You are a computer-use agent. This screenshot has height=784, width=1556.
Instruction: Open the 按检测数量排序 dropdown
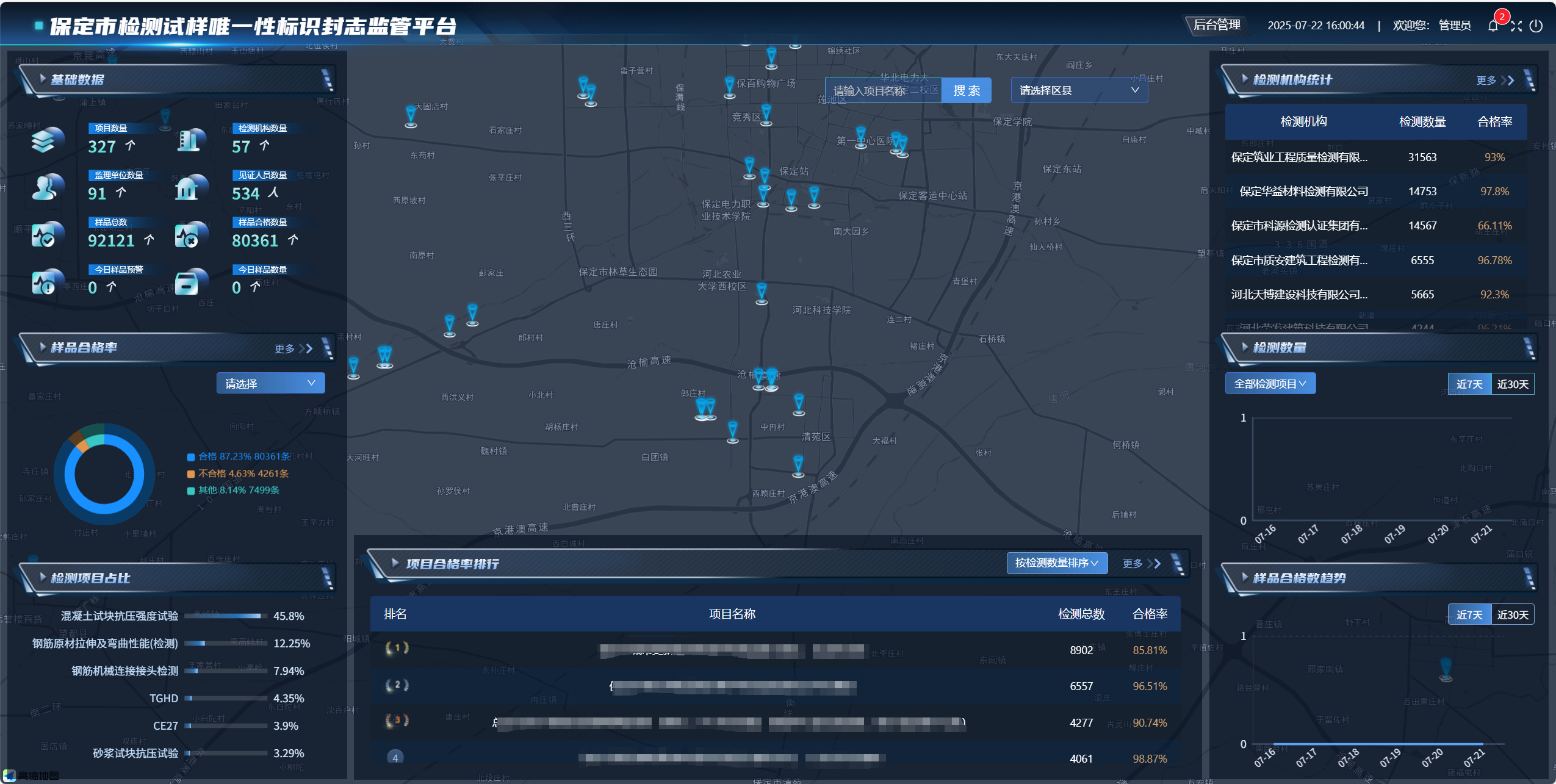(1056, 563)
